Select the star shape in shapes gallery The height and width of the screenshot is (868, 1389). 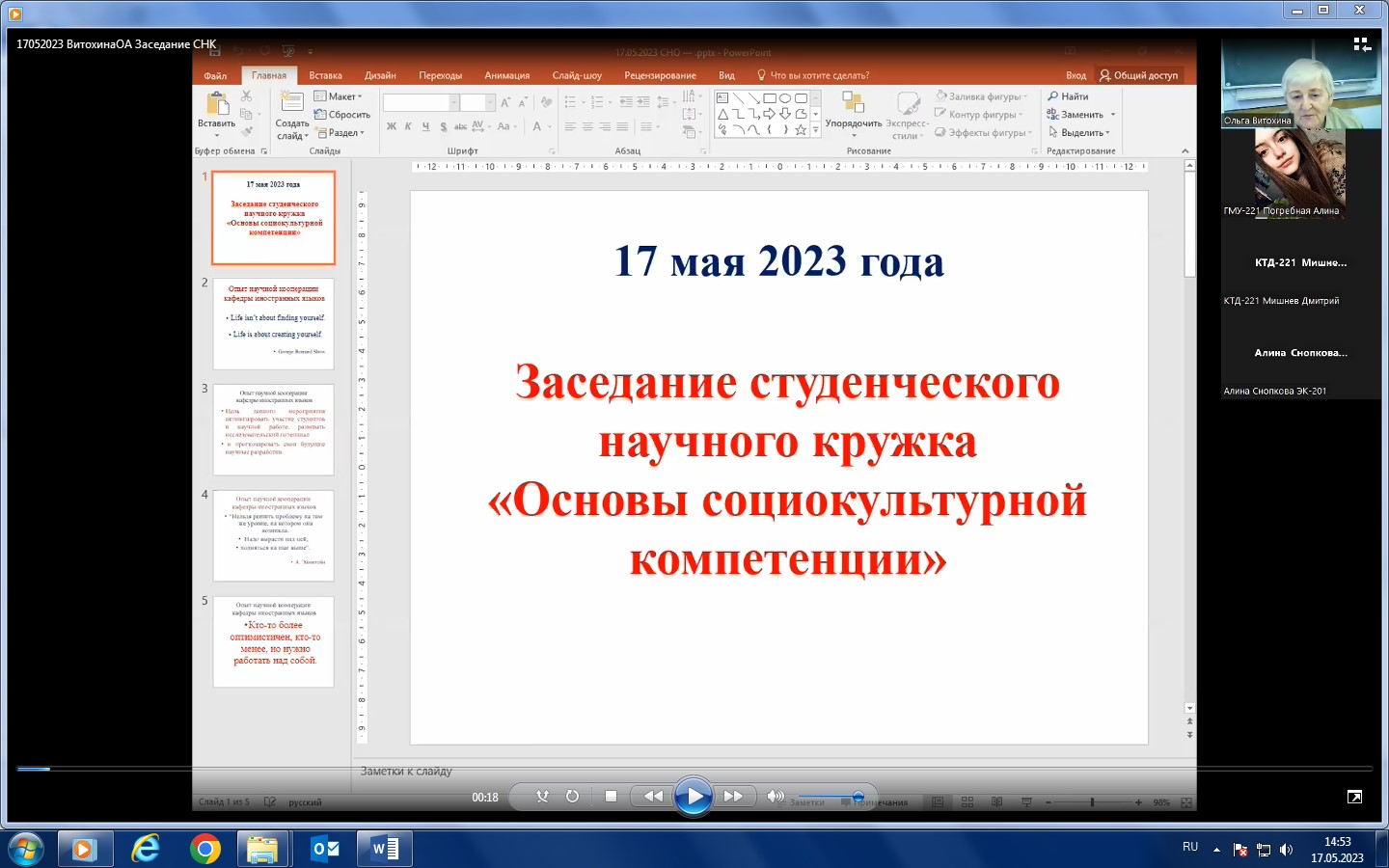pyautogui.click(x=801, y=130)
